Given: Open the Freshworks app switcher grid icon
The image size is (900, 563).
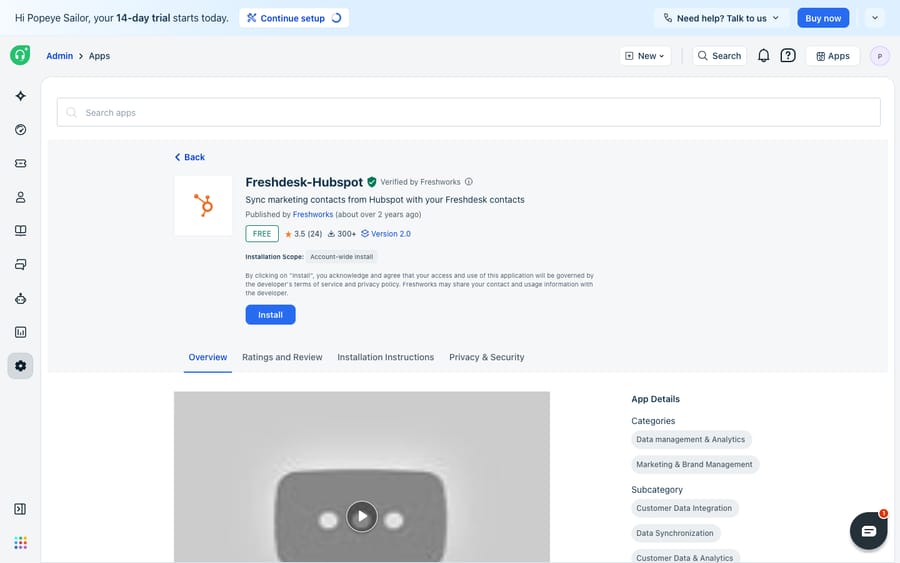Looking at the screenshot, I should (21, 542).
